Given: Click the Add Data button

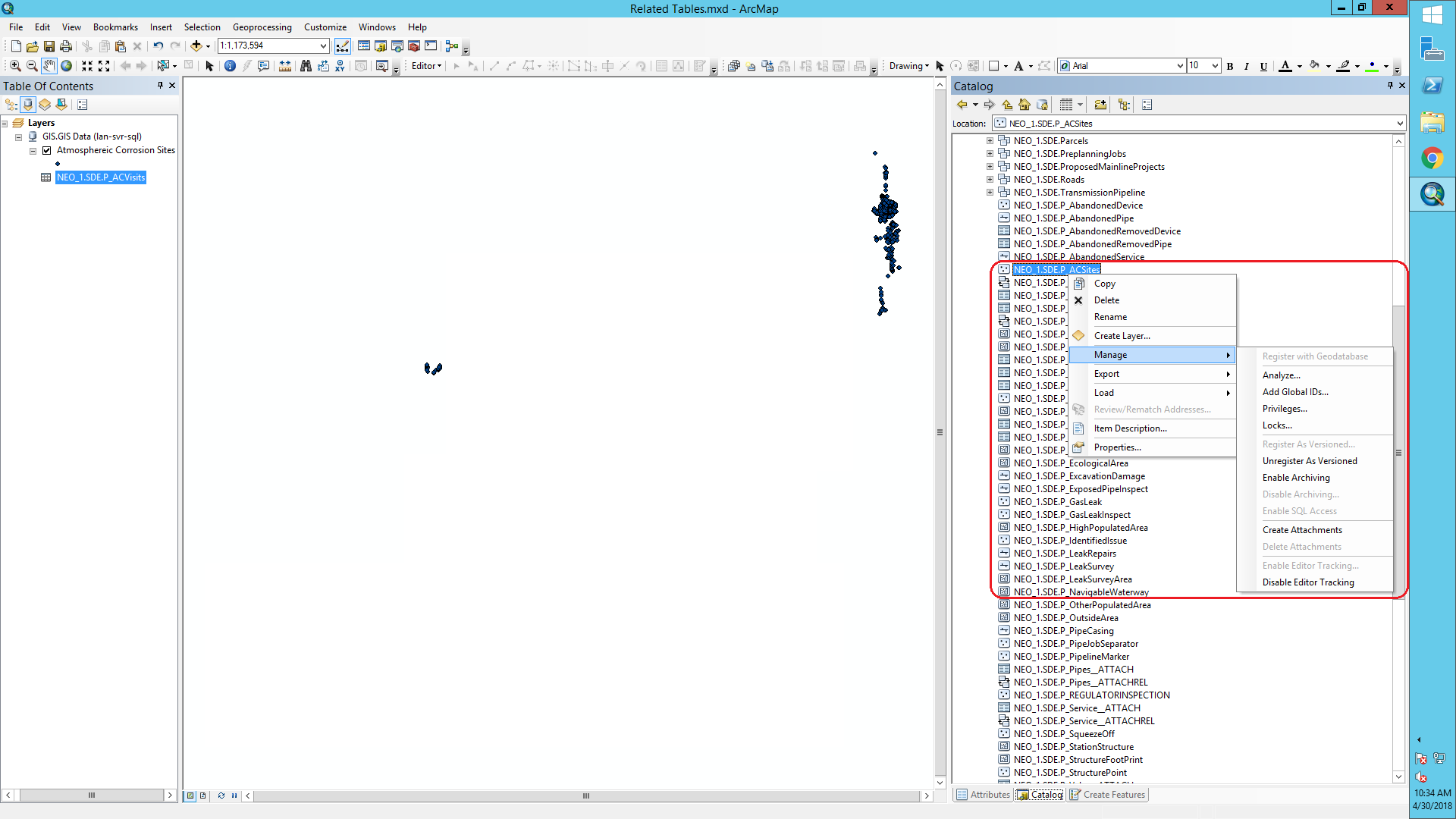Looking at the screenshot, I should click(x=196, y=46).
